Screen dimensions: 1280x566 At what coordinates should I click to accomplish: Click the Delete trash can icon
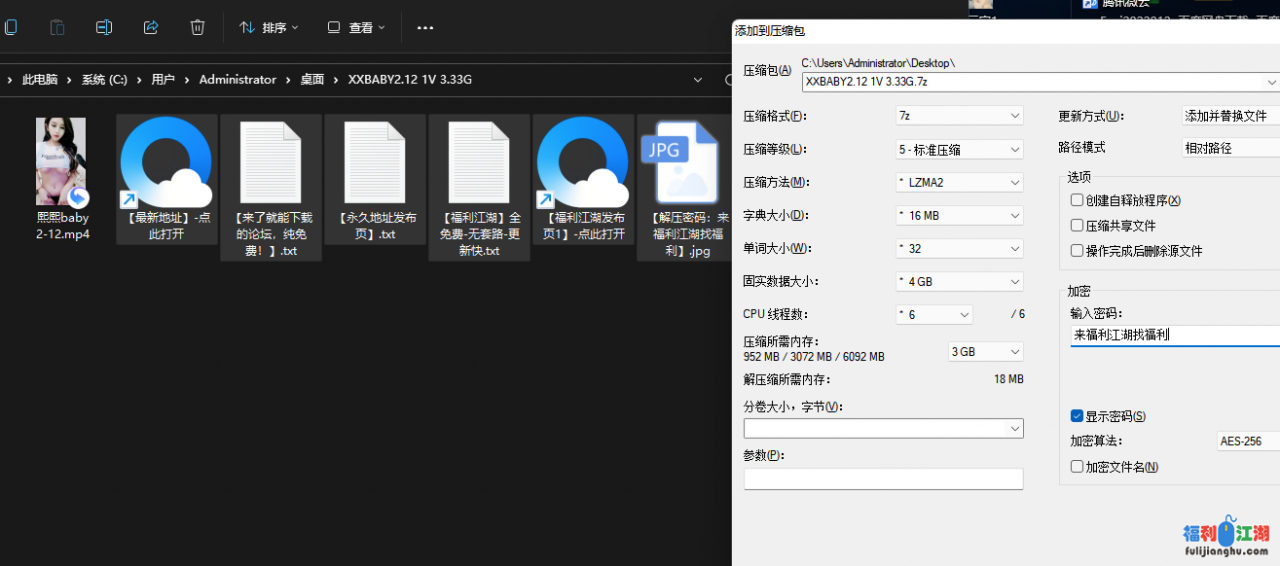198,28
